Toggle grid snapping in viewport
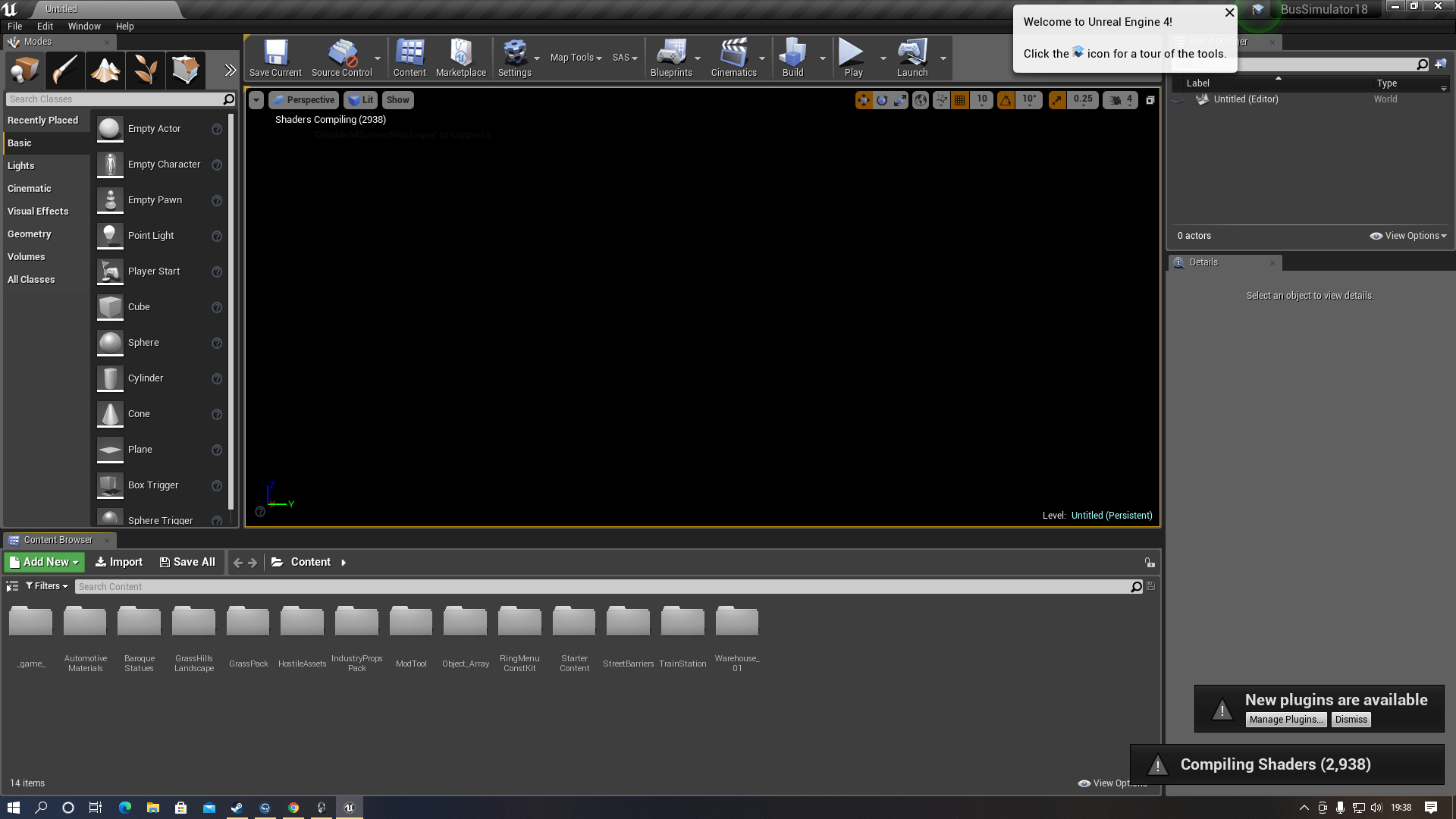The width and height of the screenshot is (1456, 819). (x=960, y=100)
